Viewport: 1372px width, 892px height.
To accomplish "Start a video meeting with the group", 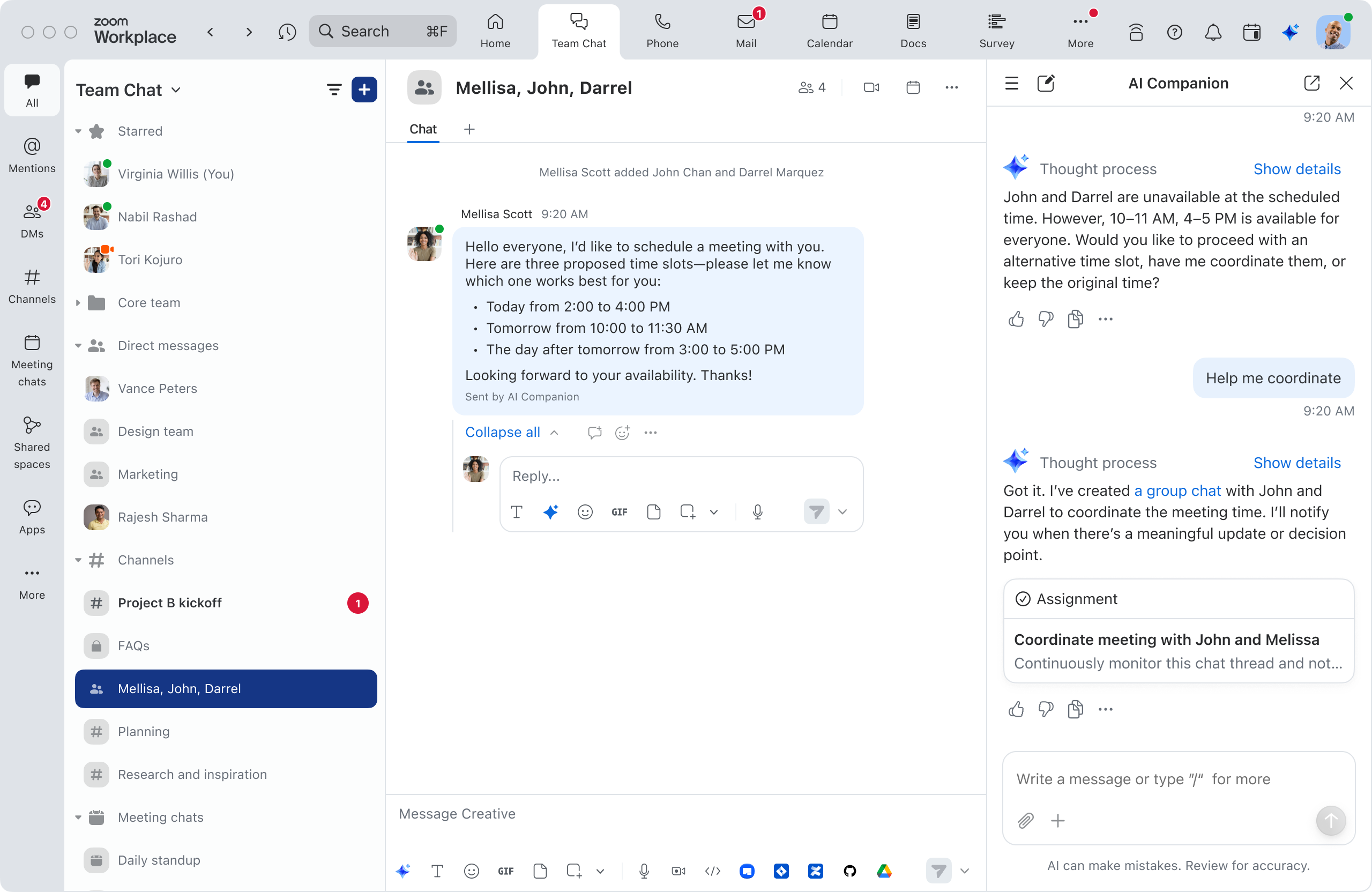I will point(871,87).
